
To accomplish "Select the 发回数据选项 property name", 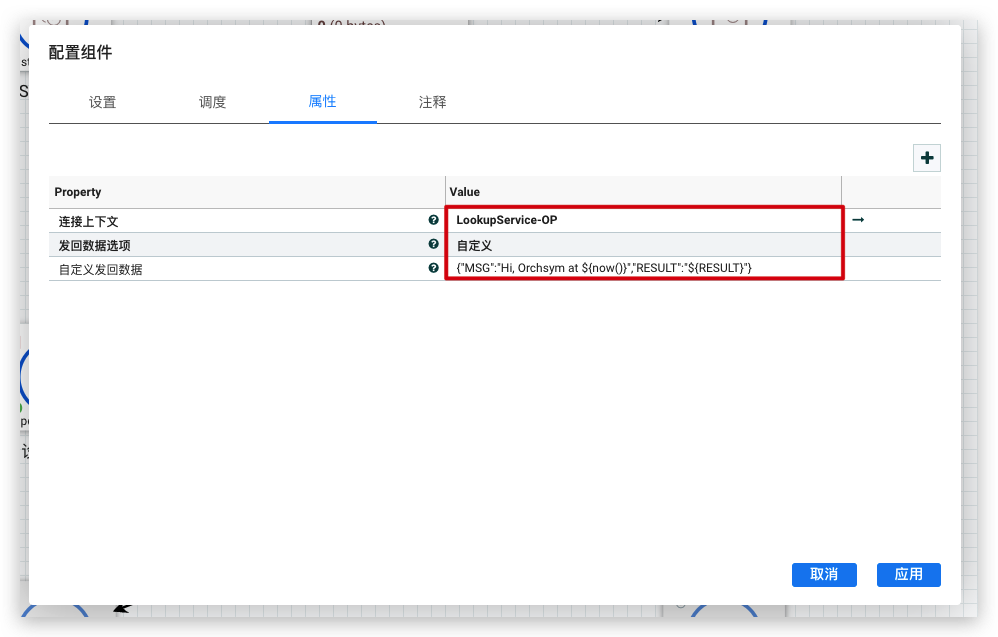I will click(94, 245).
